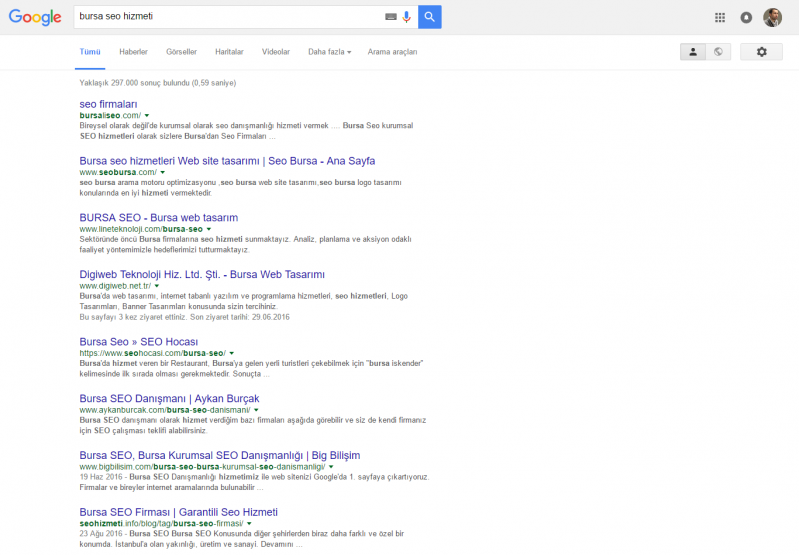Screen dimensions: 799x555
Task: Expand arrow next to www.digiweb.net.tr URL
Action: pyautogui.click(x=156, y=286)
